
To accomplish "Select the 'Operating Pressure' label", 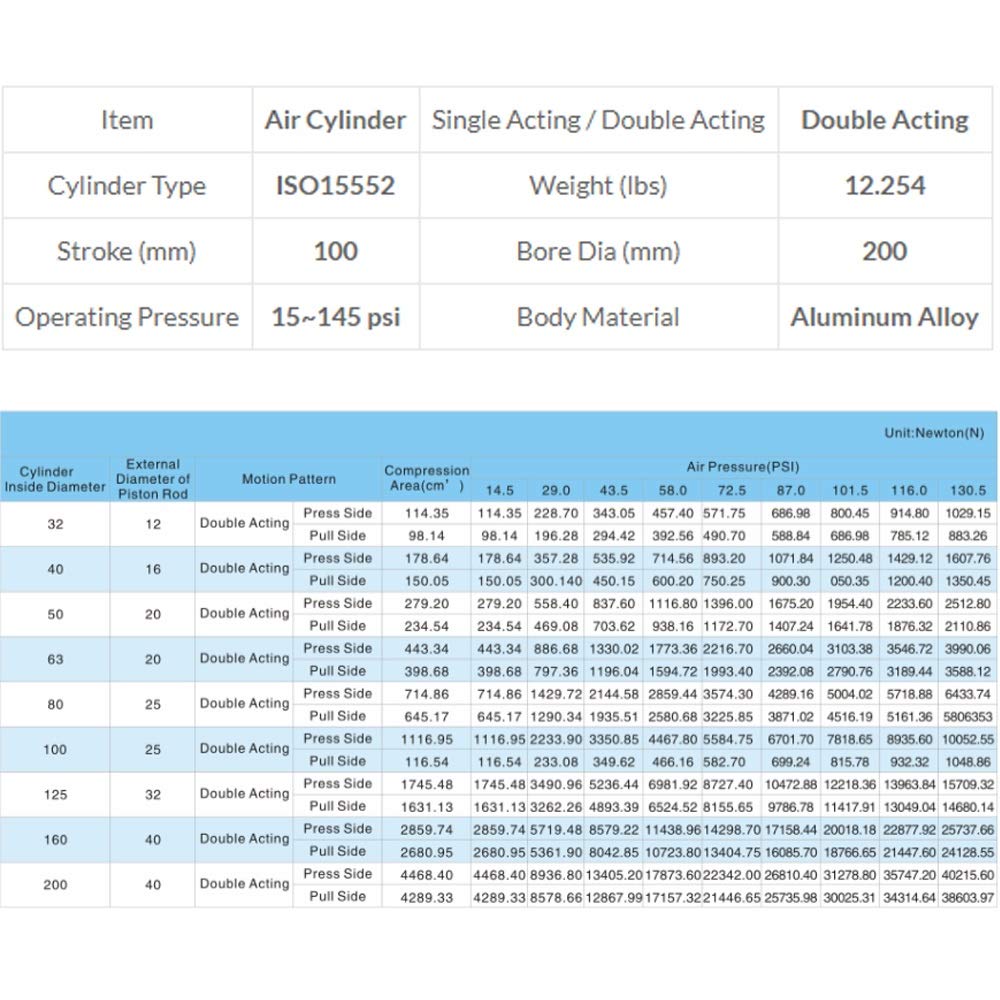I will 126,317.
